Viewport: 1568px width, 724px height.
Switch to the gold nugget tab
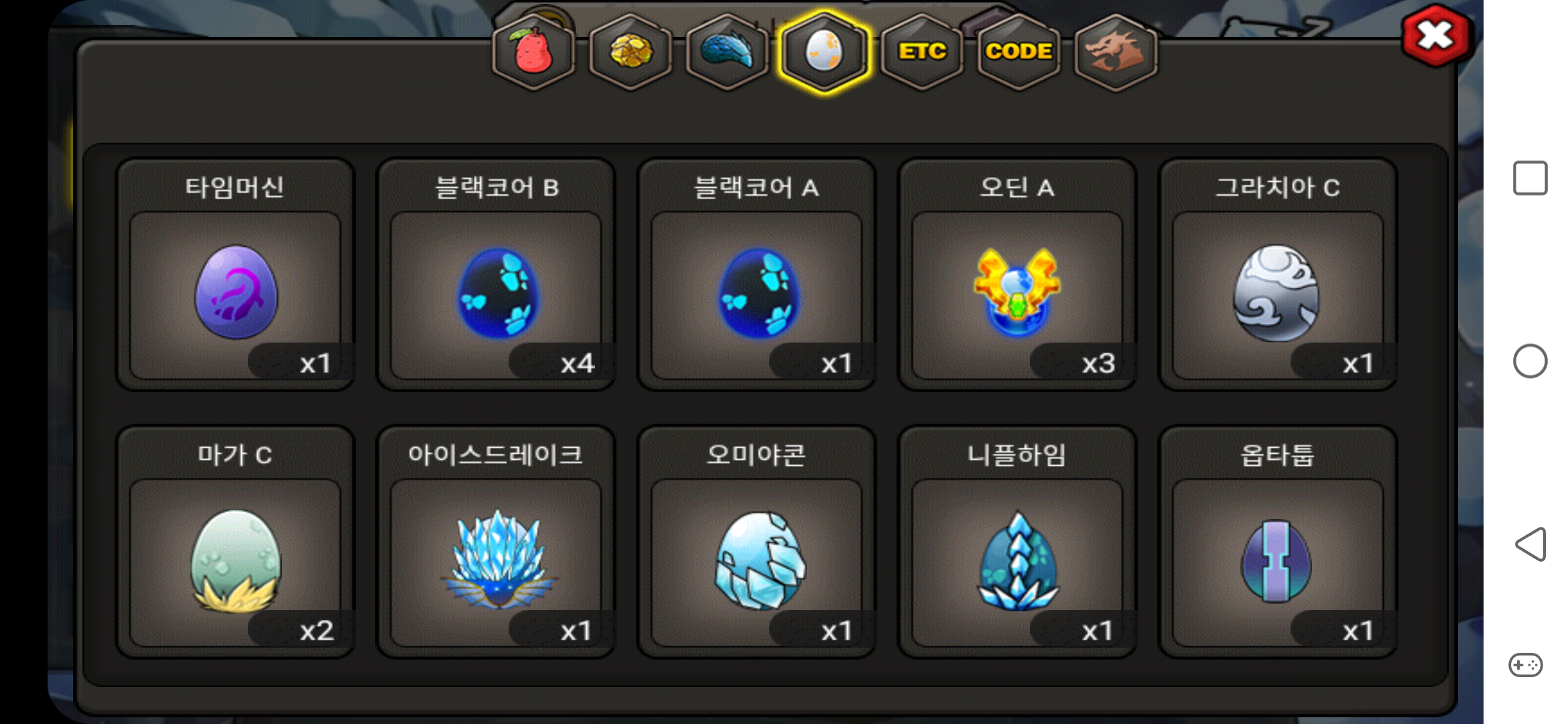(x=631, y=52)
